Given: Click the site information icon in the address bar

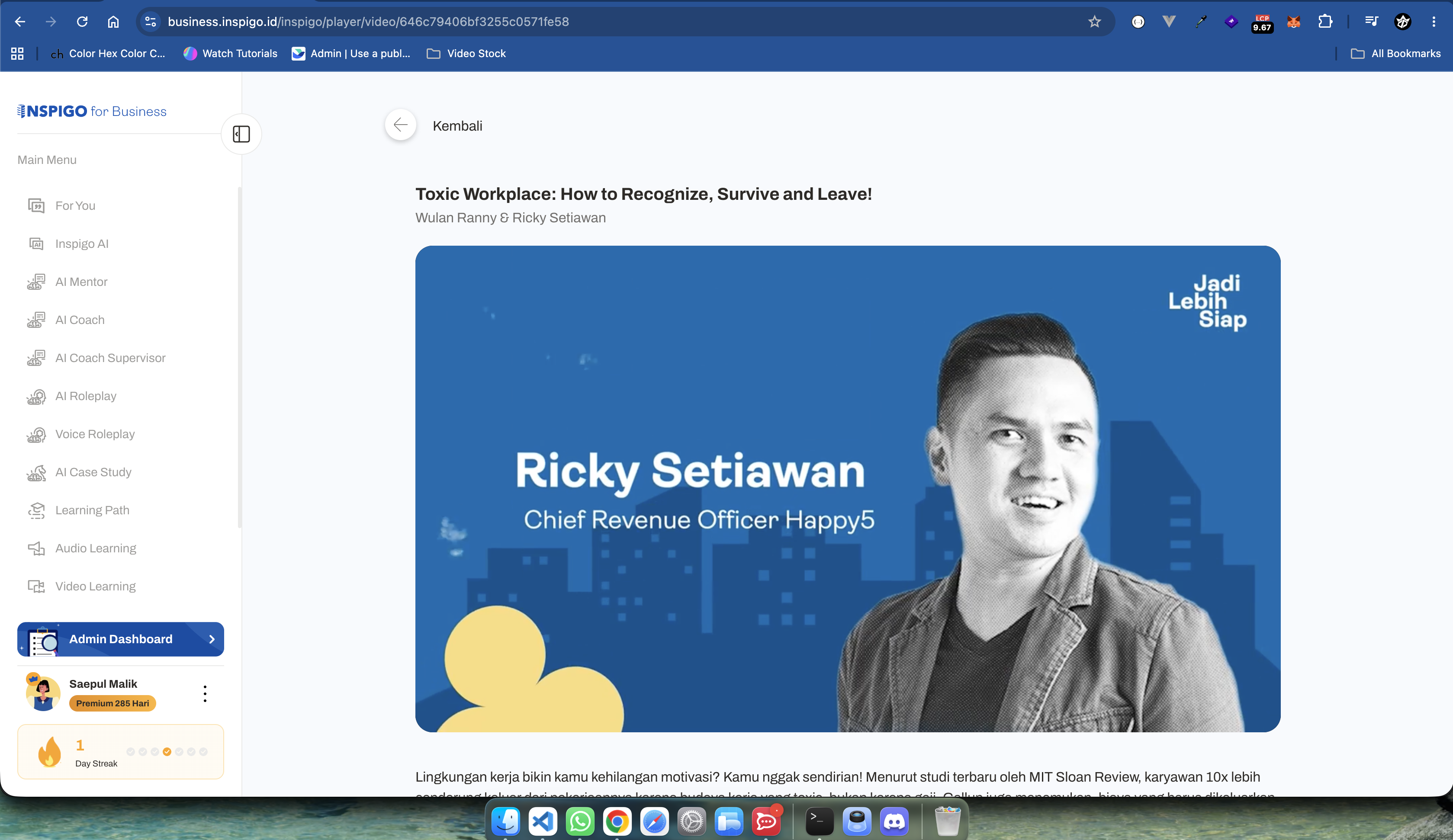Looking at the screenshot, I should (151, 22).
